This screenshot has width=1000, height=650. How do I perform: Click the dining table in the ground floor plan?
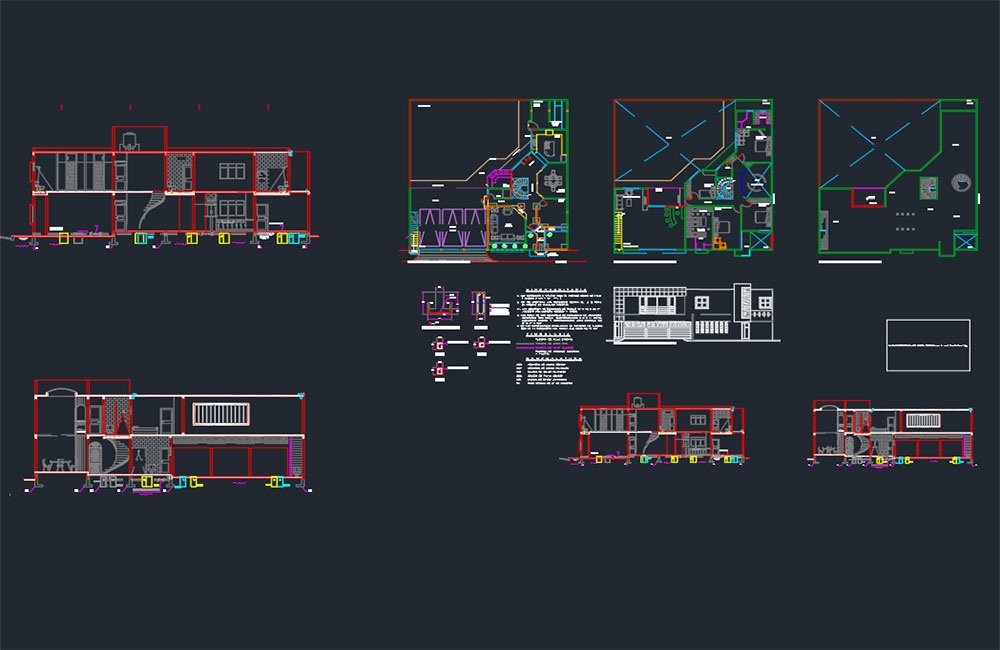pyautogui.click(x=552, y=181)
